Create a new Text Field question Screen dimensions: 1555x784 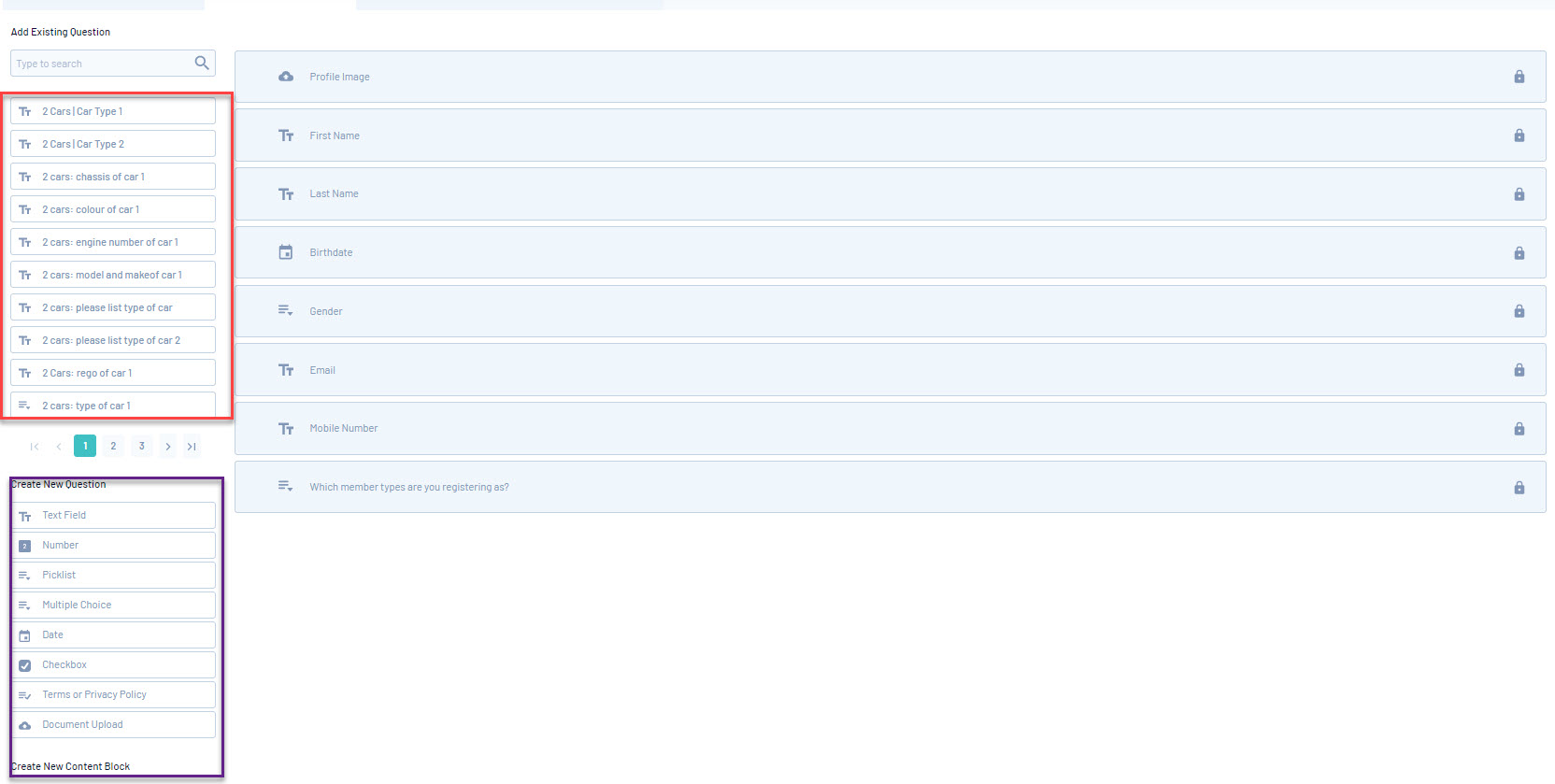113,515
